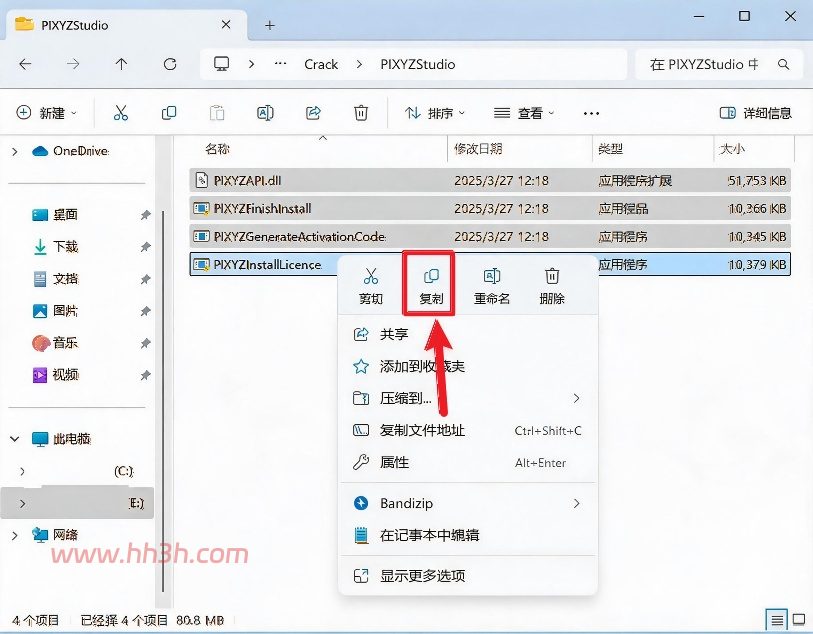
Task: Select 共享 in the context menu
Action: tap(468, 334)
